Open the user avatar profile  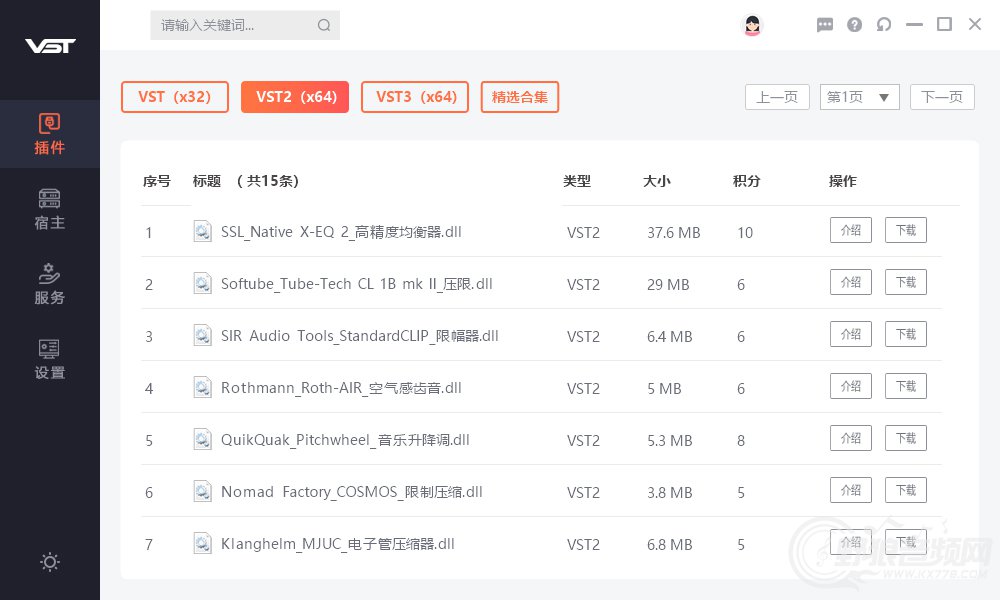tap(753, 25)
